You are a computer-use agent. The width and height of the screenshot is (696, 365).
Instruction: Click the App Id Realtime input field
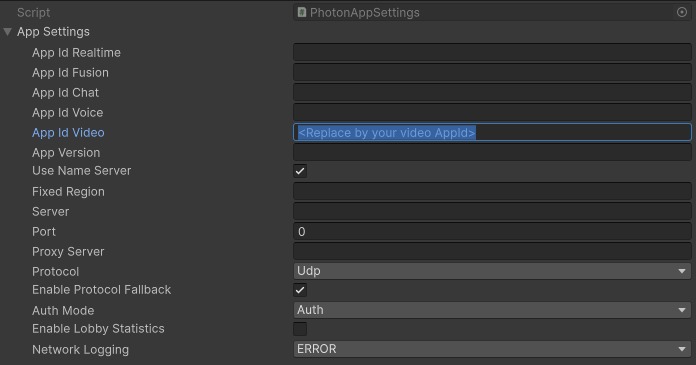pos(492,52)
